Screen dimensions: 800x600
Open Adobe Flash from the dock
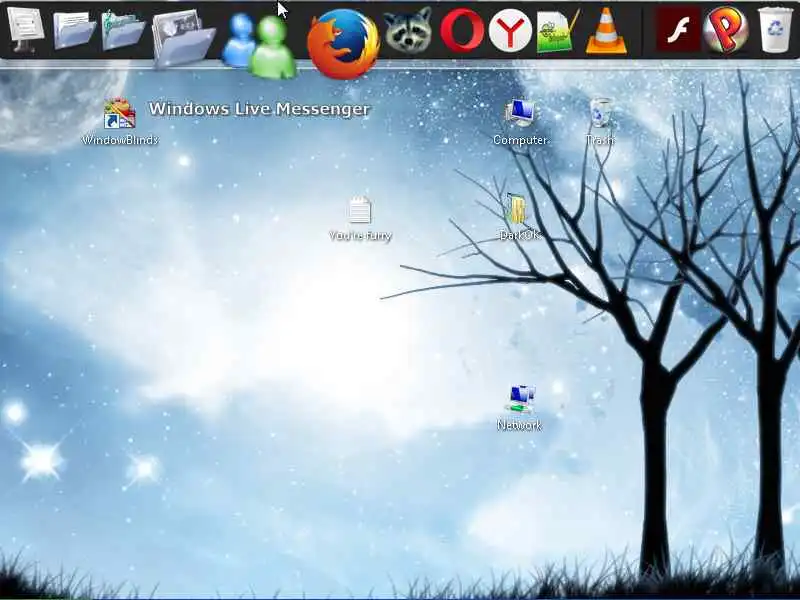678,31
